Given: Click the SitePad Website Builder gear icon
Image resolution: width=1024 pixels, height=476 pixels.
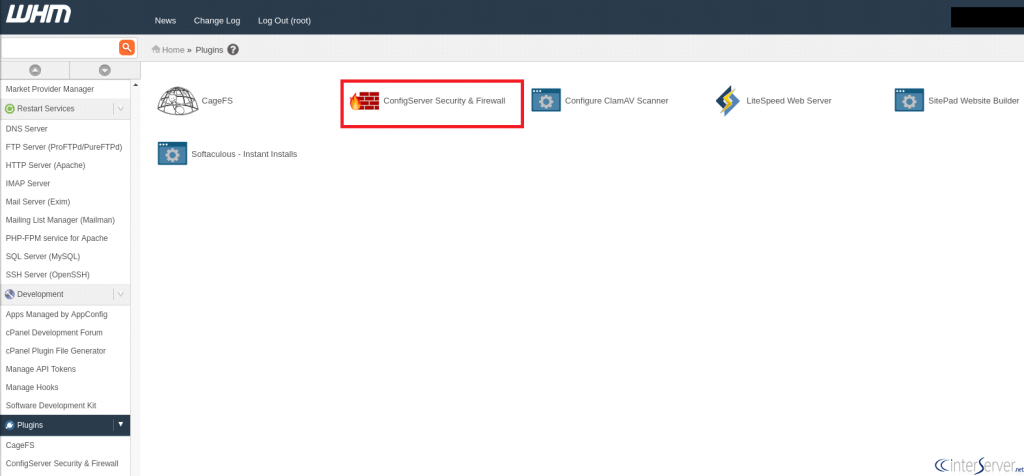Looking at the screenshot, I should [909, 101].
